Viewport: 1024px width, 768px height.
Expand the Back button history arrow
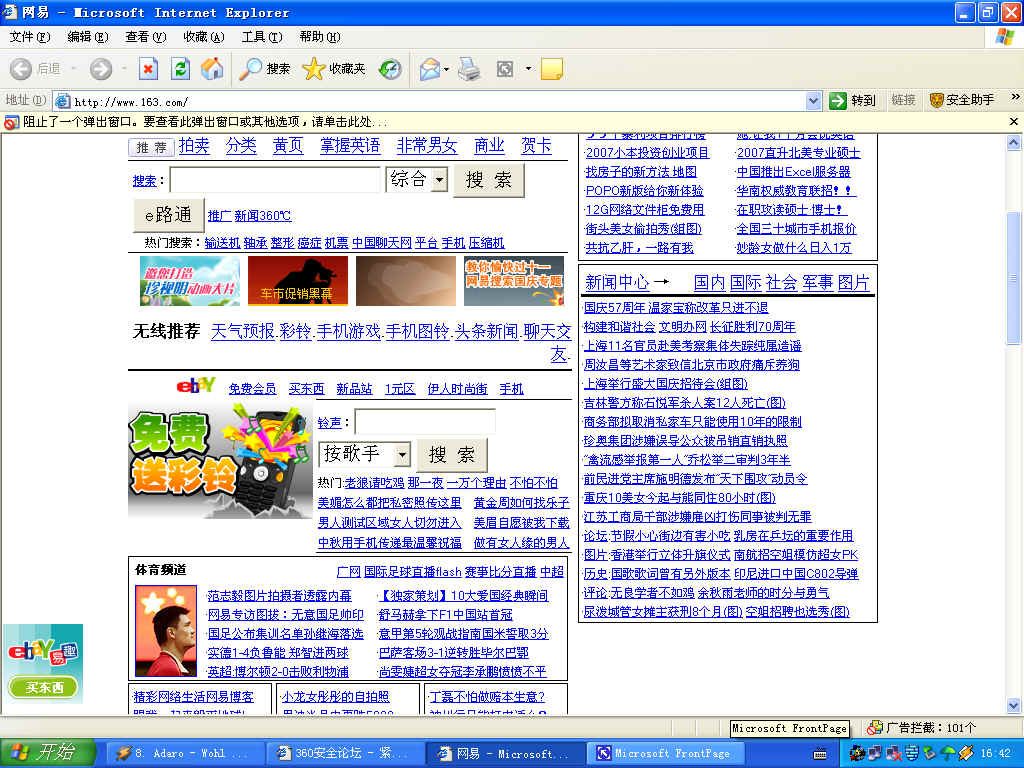74,69
